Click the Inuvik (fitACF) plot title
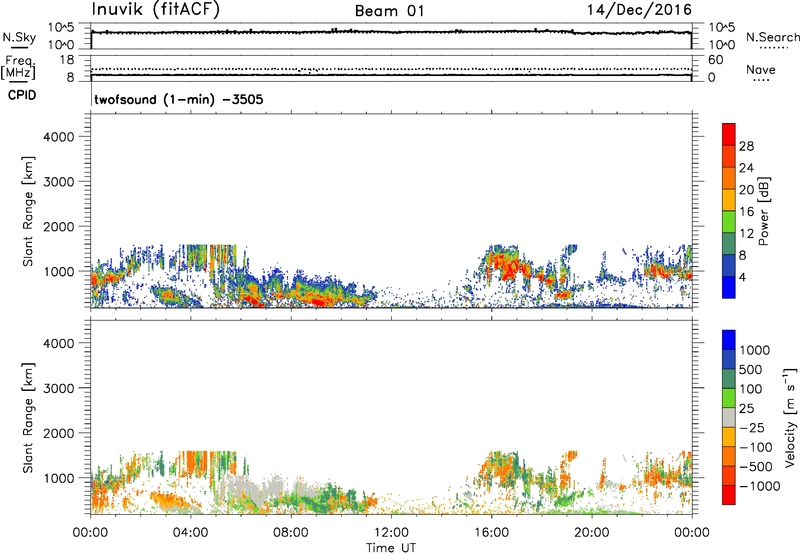The height and width of the screenshot is (554, 800). click(156, 10)
